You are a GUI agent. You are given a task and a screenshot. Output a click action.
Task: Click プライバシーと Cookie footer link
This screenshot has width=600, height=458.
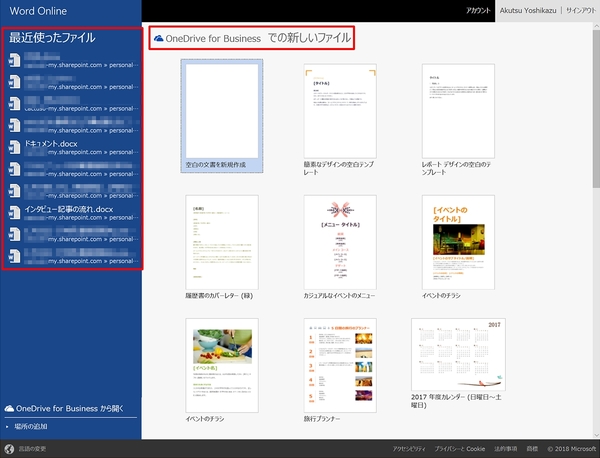click(460, 449)
